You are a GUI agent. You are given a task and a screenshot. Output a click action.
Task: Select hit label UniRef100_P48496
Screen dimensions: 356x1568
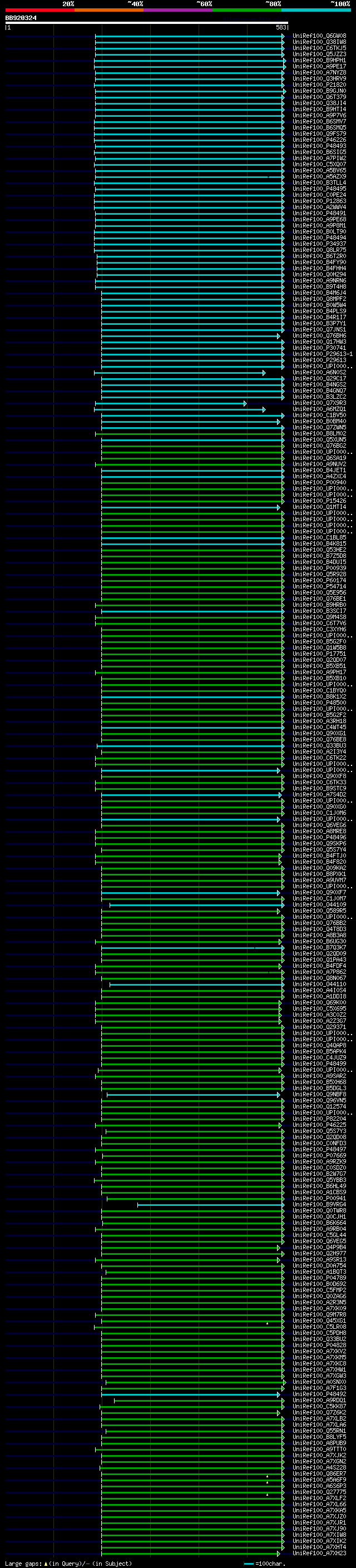pos(319,838)
